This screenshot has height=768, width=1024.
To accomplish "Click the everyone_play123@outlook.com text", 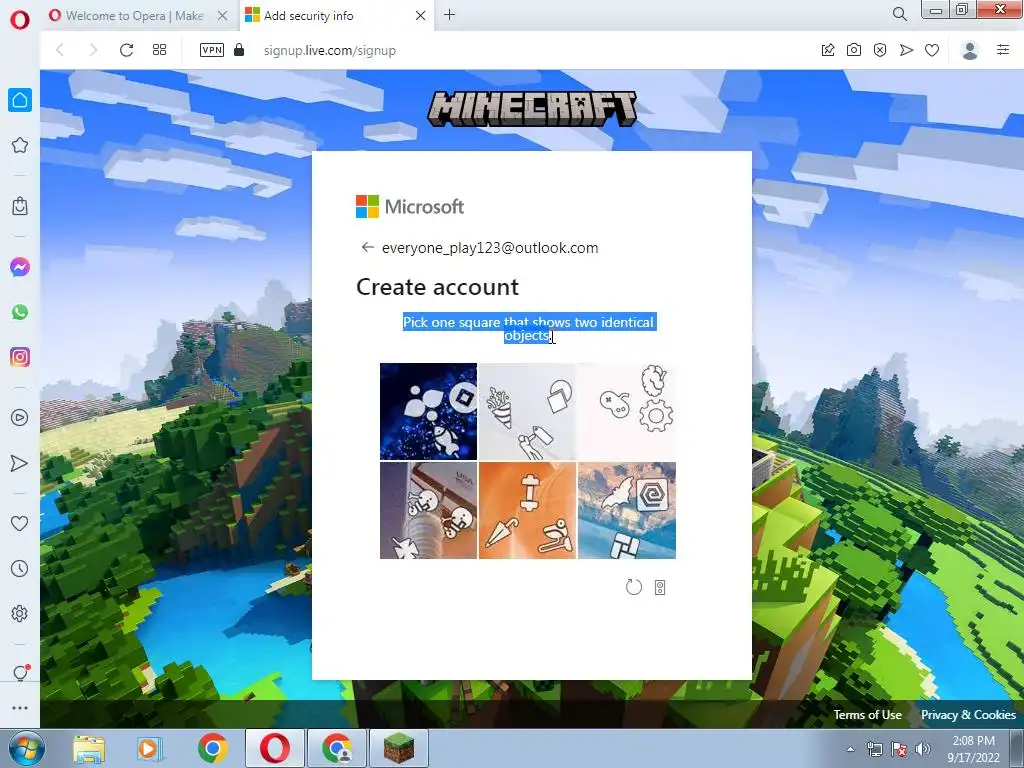I will click(x=490, y=248).
